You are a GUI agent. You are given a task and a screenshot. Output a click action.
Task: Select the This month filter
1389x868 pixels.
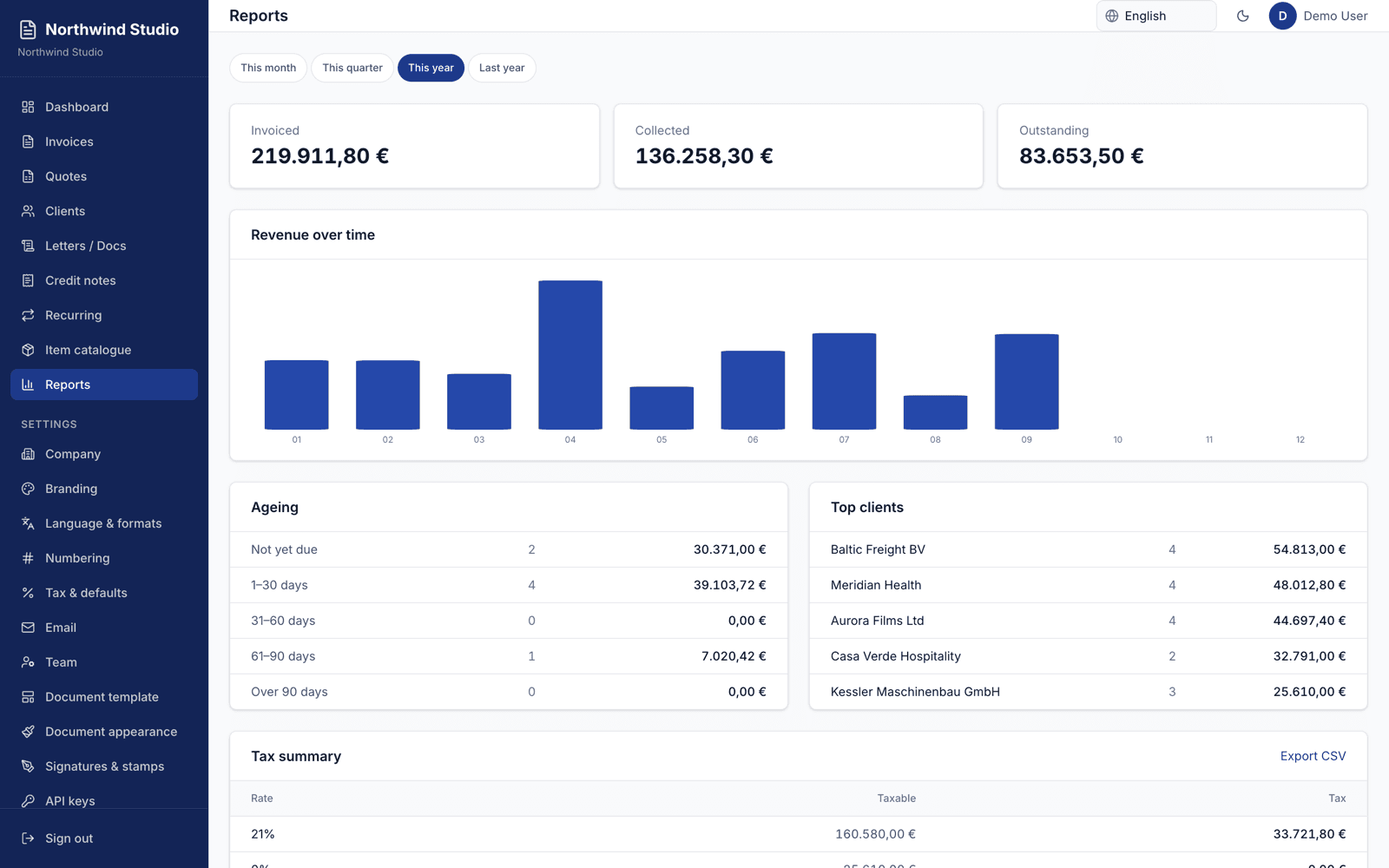point(268,68)
